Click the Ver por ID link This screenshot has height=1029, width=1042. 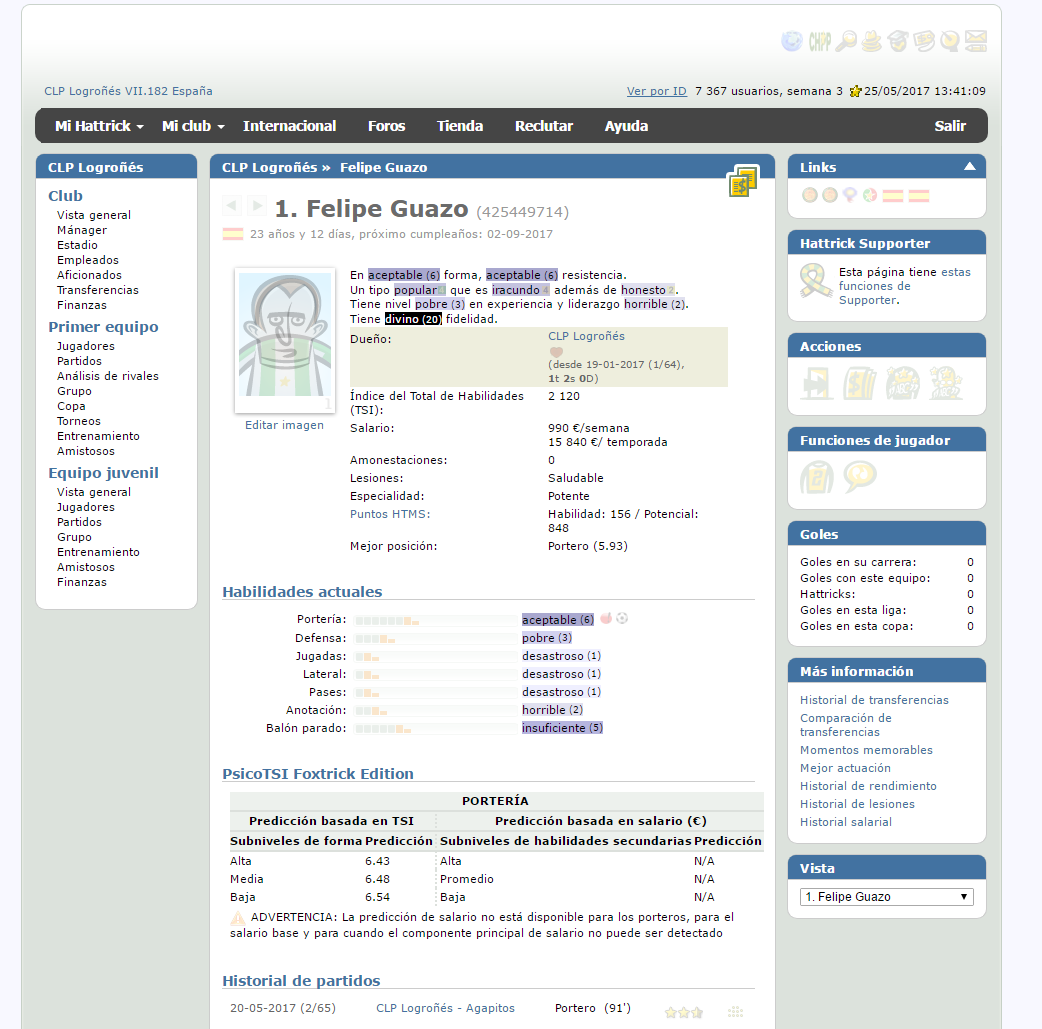(657, 91)
